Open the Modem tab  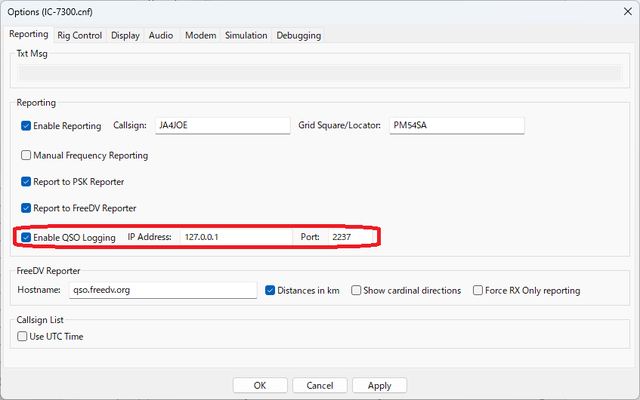click(x=200, y=36)
